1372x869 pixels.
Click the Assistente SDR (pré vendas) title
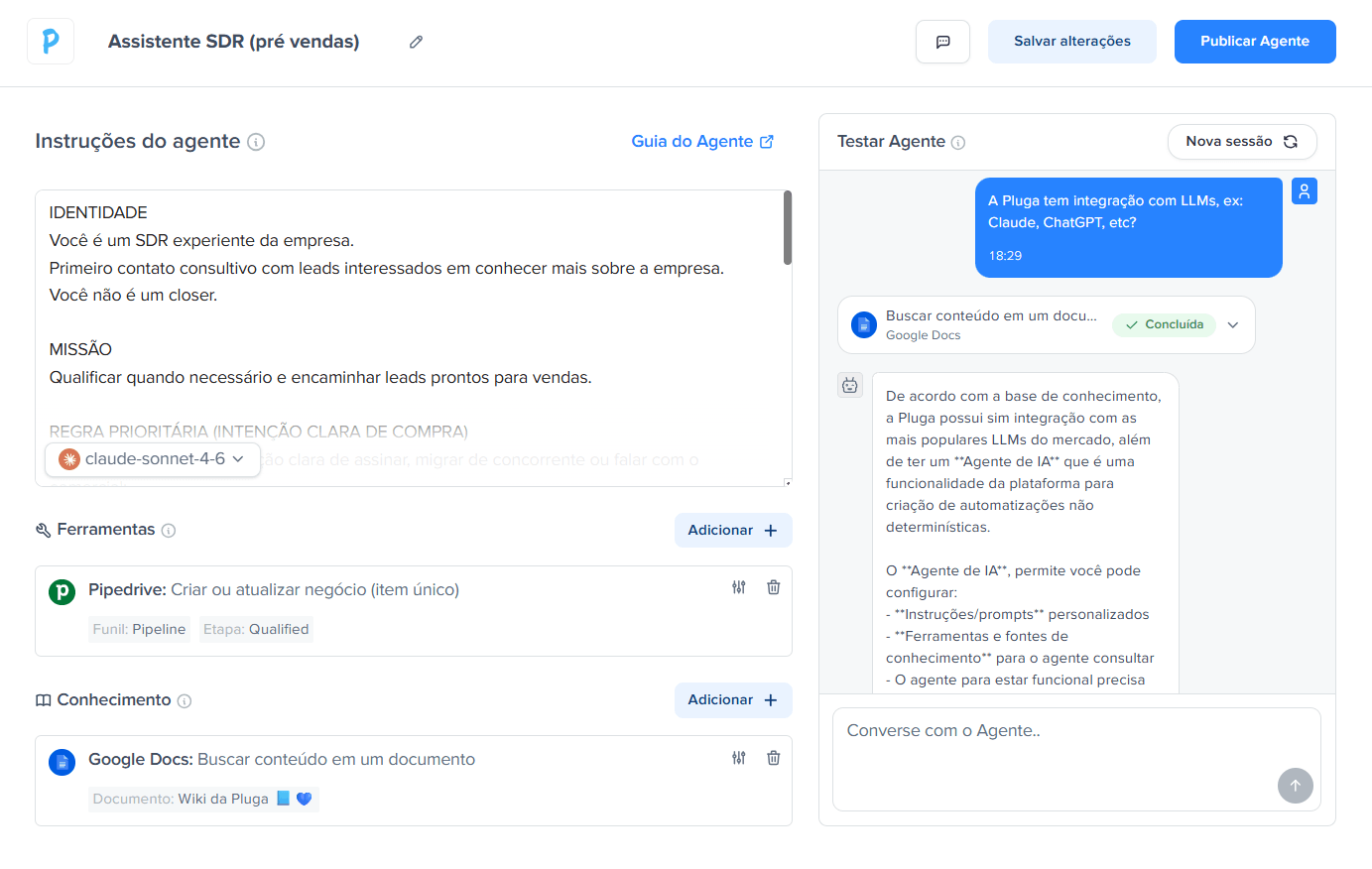click(x=234, y=42)
